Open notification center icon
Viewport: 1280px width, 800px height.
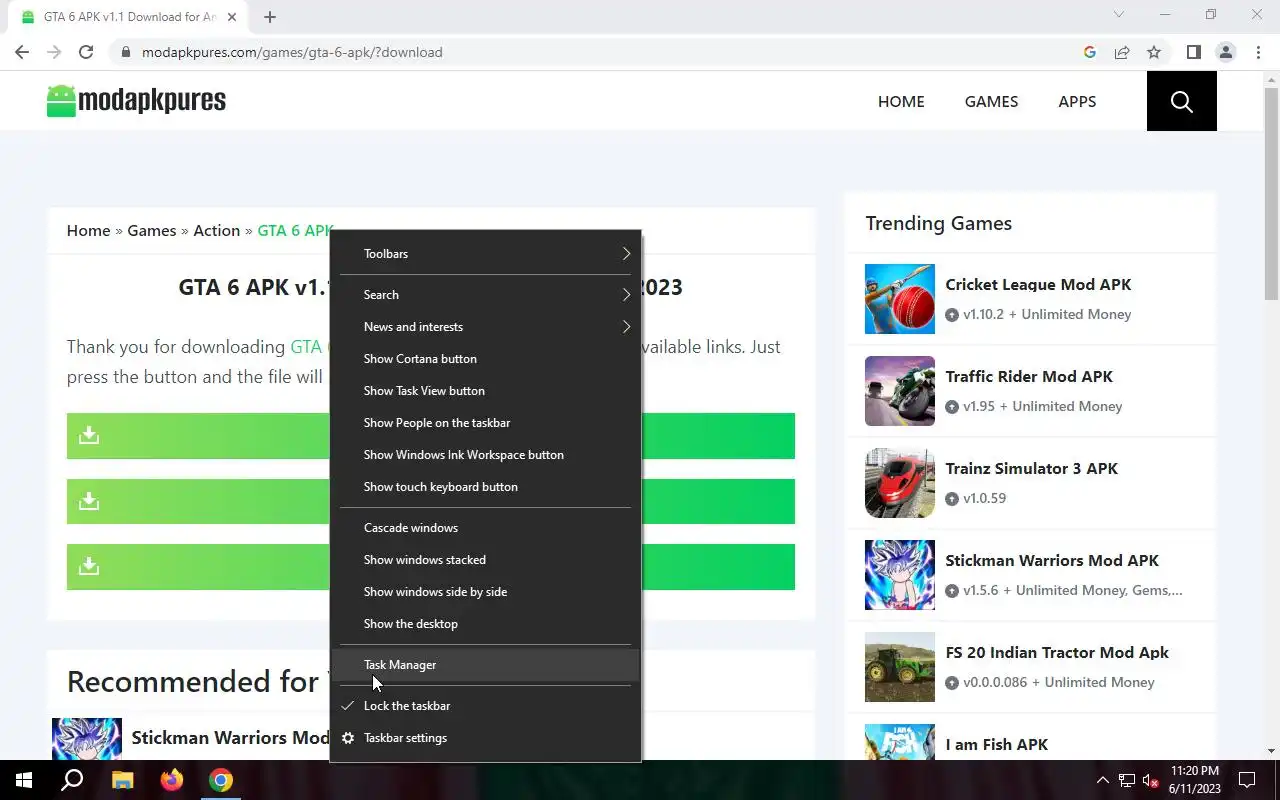coord(1247,780)
